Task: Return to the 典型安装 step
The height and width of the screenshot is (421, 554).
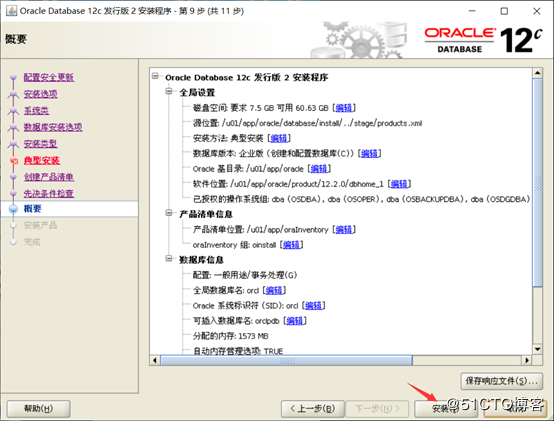Action: pyautogui.click(x=42, y=160)
